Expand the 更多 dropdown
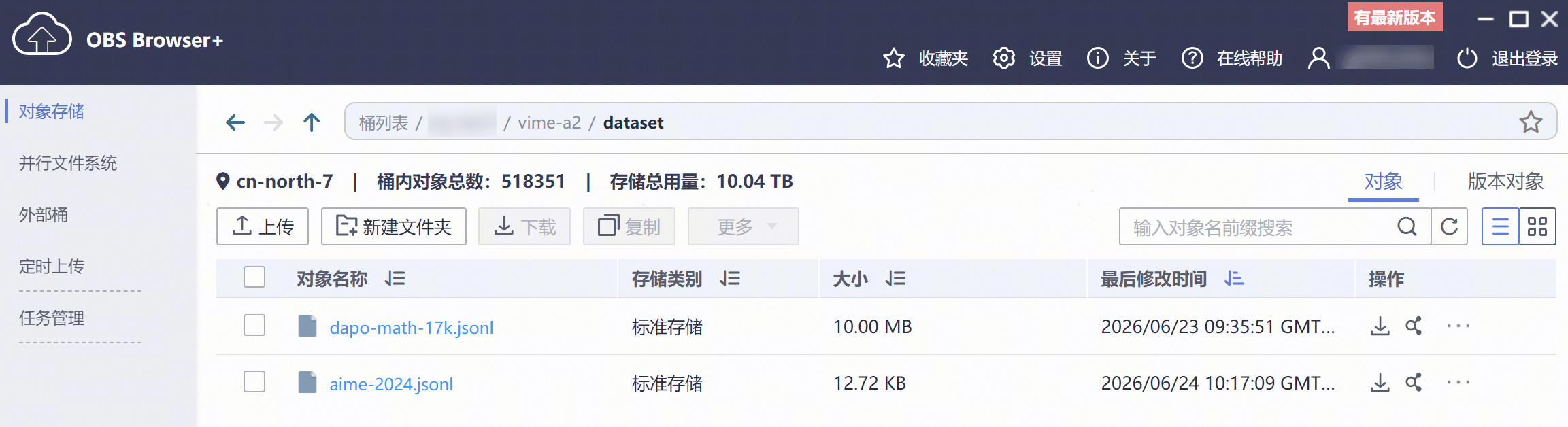Viewport: 1568px width, 427px height. tap(744, 226)
